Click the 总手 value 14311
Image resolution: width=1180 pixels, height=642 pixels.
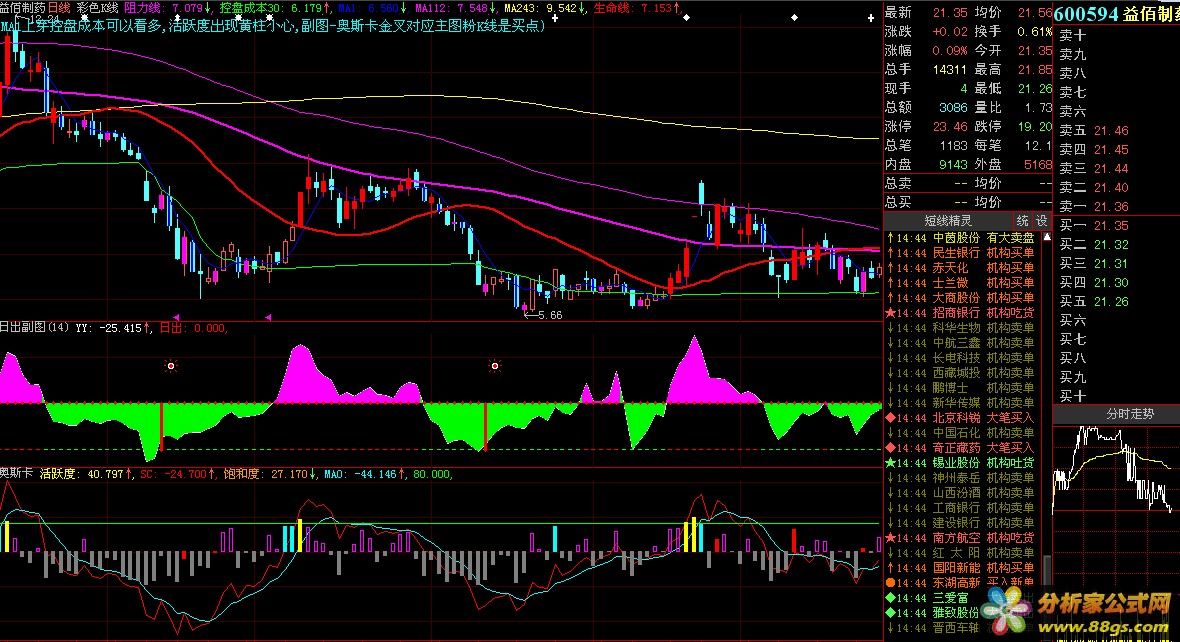pos(949,69)
